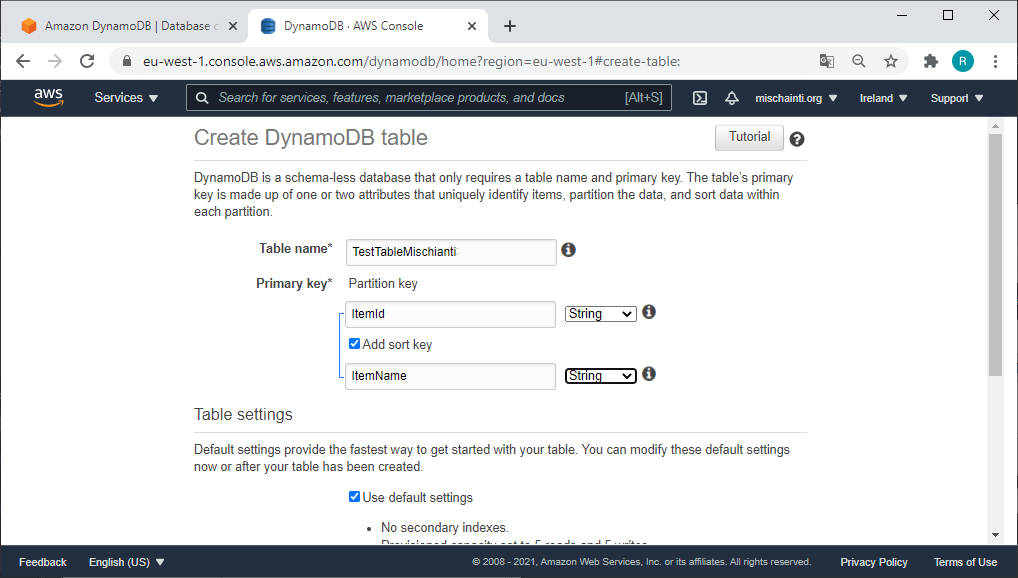Viewport: 1018px width, 578px height.
Task: Open the AWS CloudShell icon
Action: 700,98
